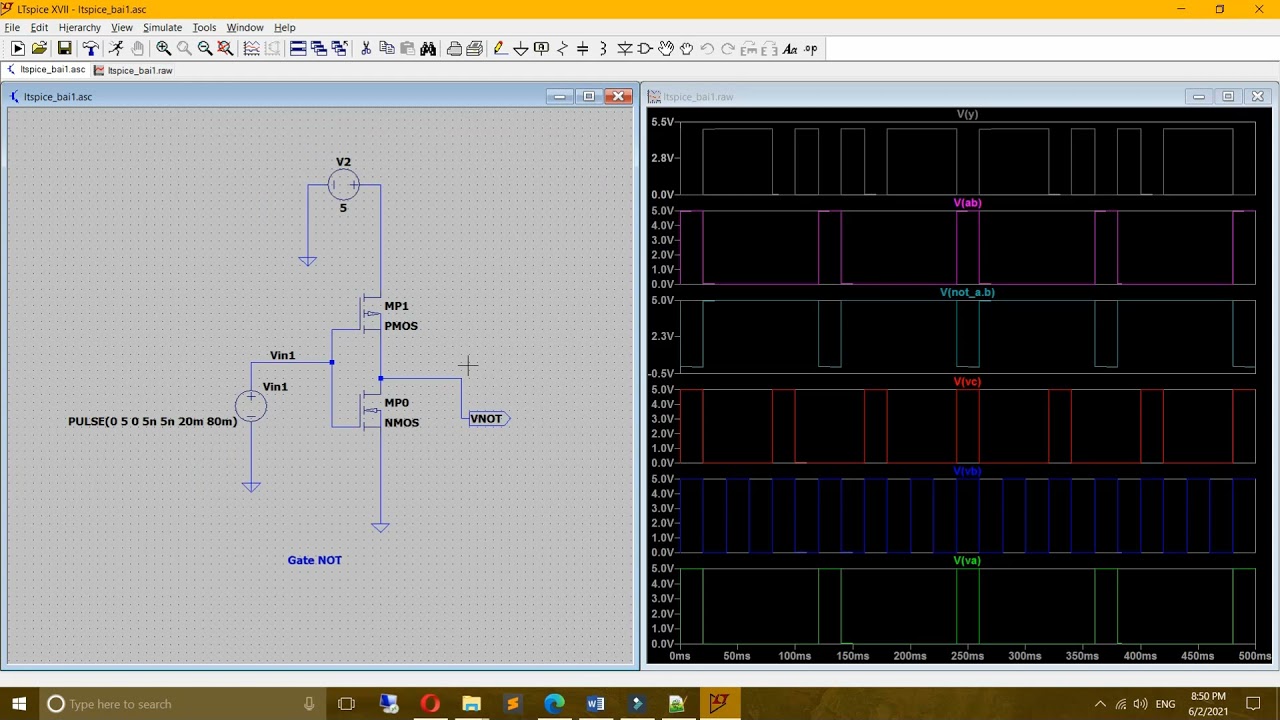This screenshot has width=1280, height=720.
Task: Click the 'Gate NOT' text annotation
Action: tap(314, 560)
